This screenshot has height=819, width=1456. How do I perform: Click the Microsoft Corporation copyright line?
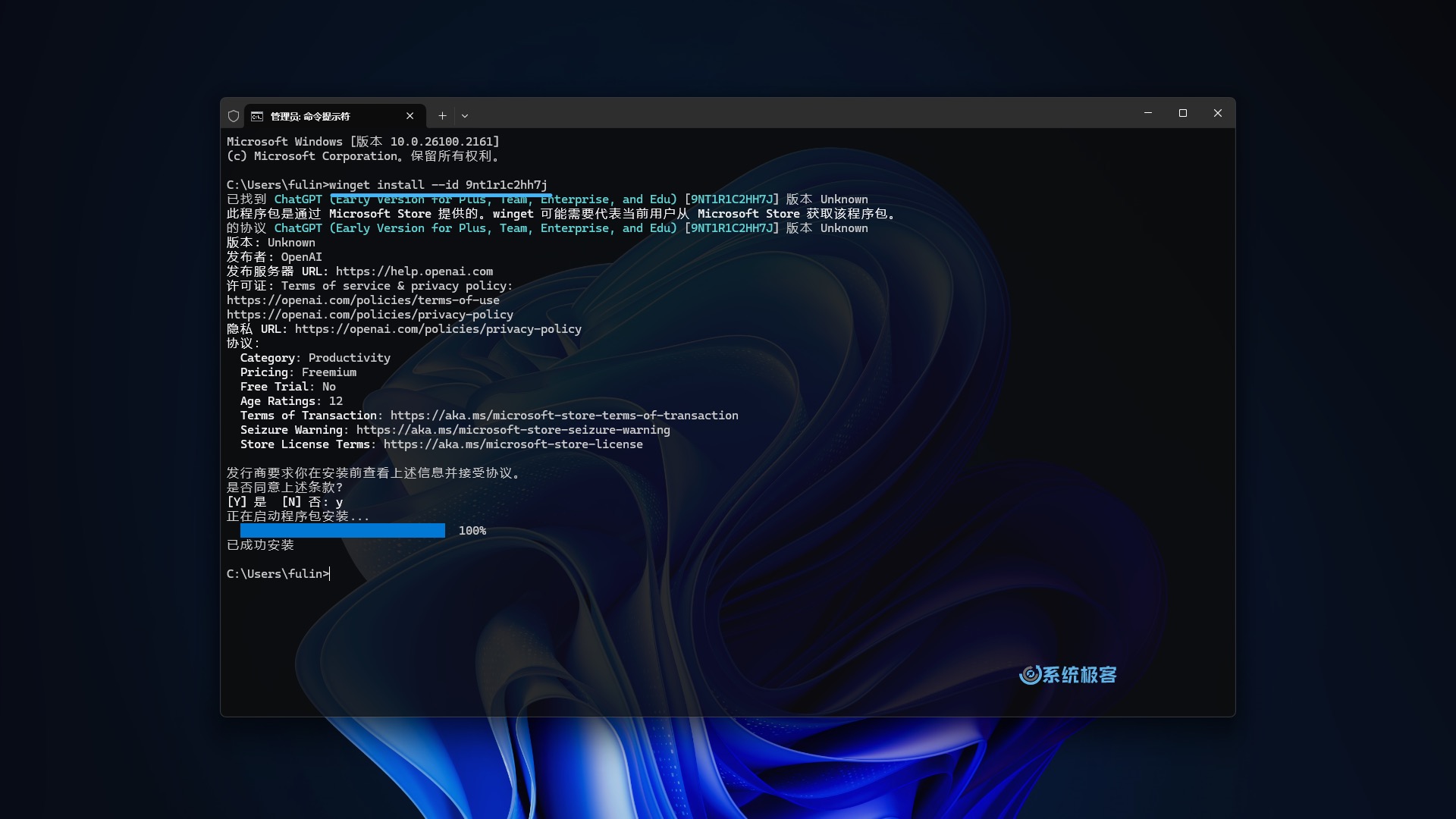pos(363,156)
